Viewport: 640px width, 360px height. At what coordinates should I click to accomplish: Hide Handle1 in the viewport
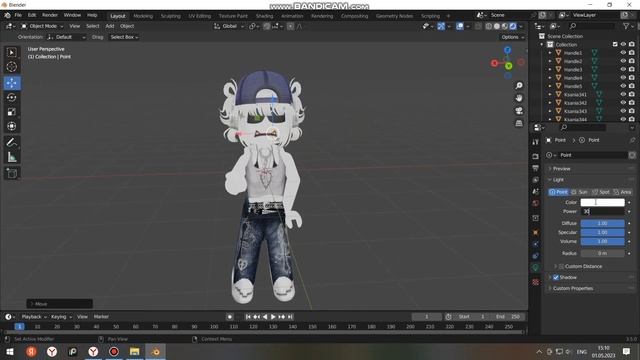click(623, 53)
